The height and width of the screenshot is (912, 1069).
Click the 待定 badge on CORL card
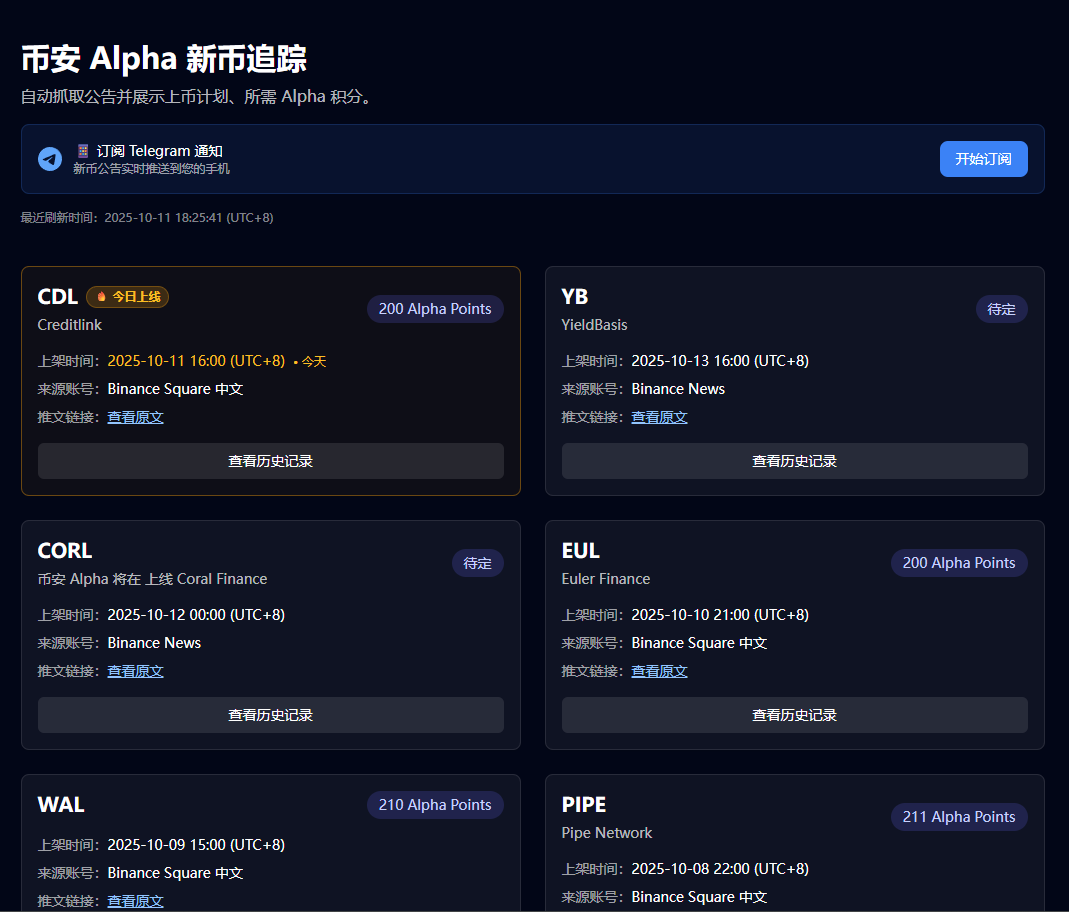click(477, 563)
